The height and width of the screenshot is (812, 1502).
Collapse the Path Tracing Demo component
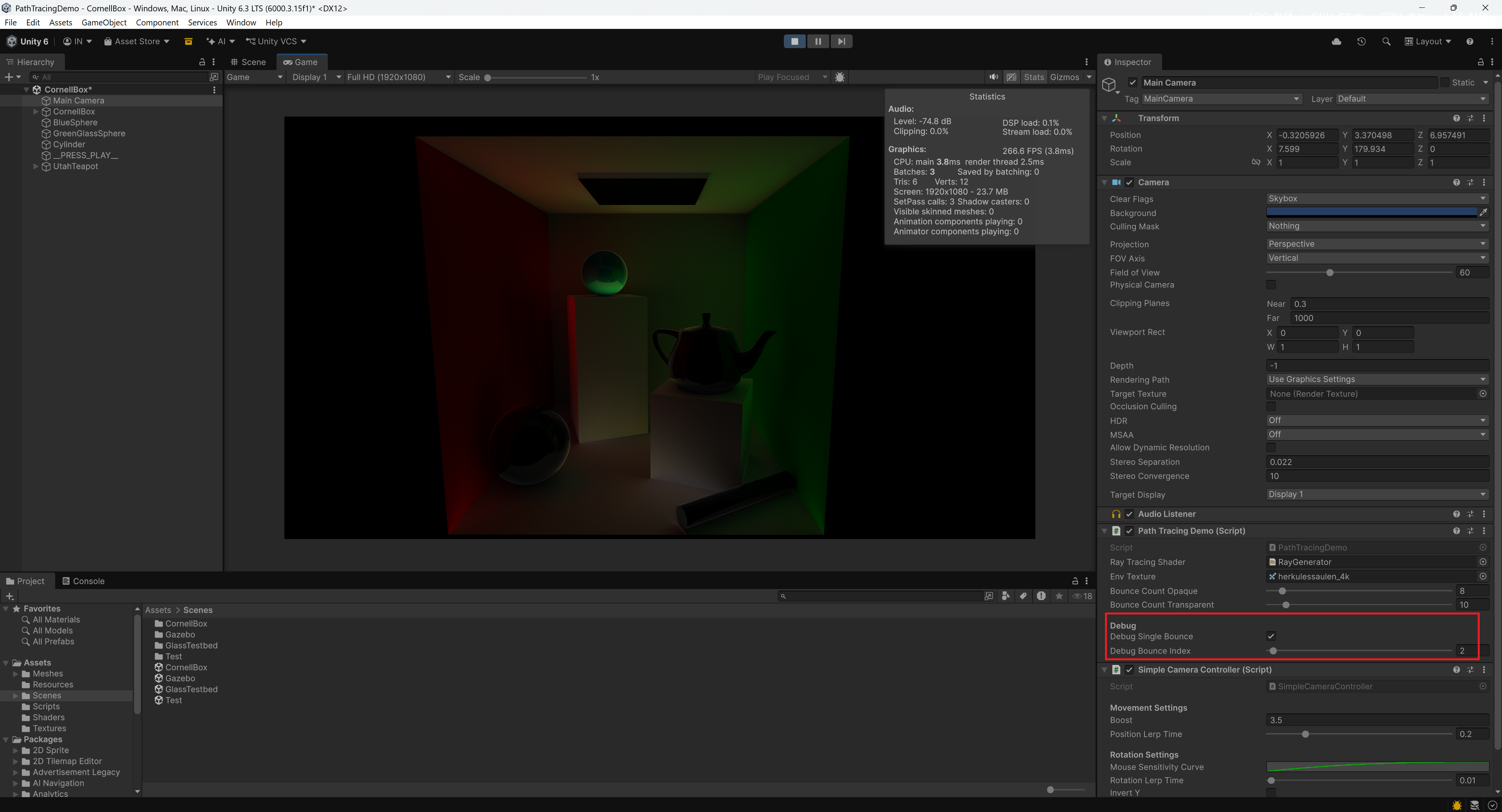tap(1104, 531)
